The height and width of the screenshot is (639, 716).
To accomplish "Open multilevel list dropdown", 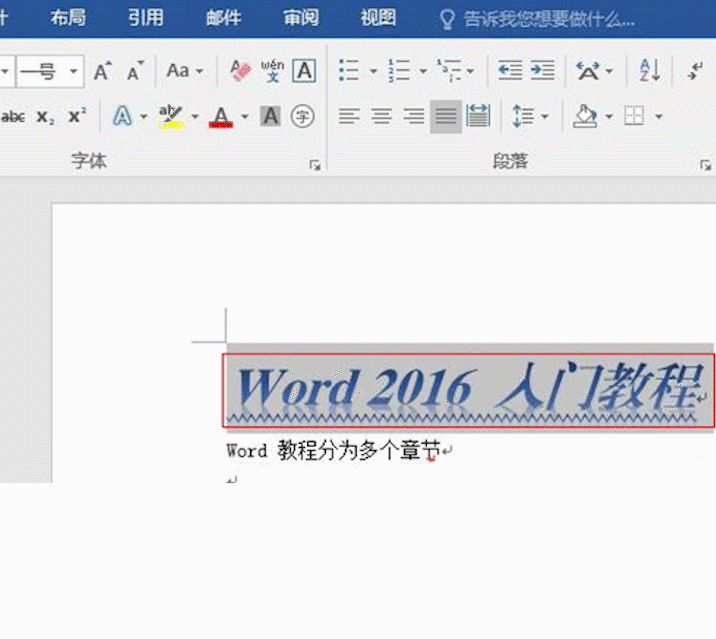I will coord(470,71).
